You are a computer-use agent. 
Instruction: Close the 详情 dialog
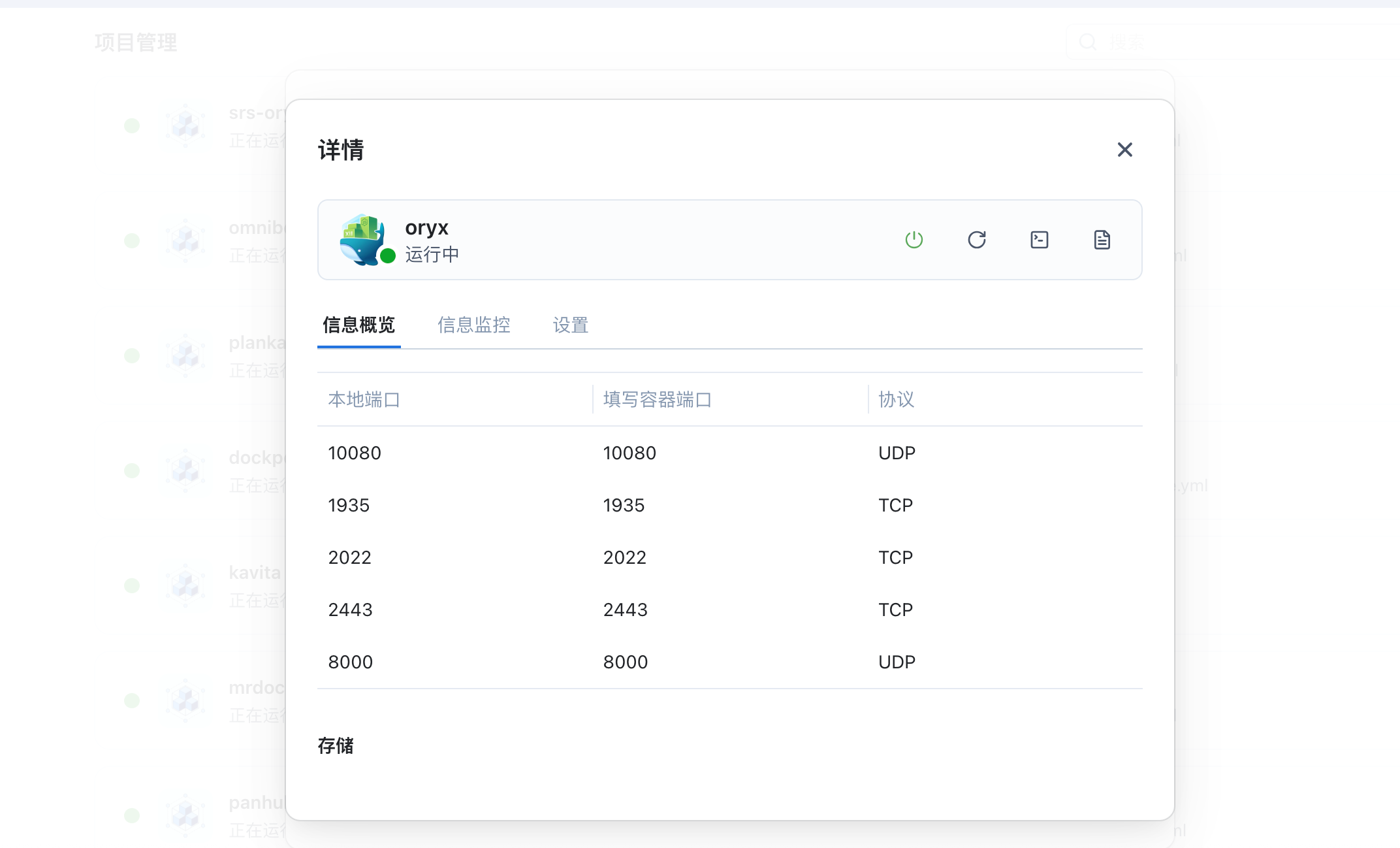[1125, 150]
